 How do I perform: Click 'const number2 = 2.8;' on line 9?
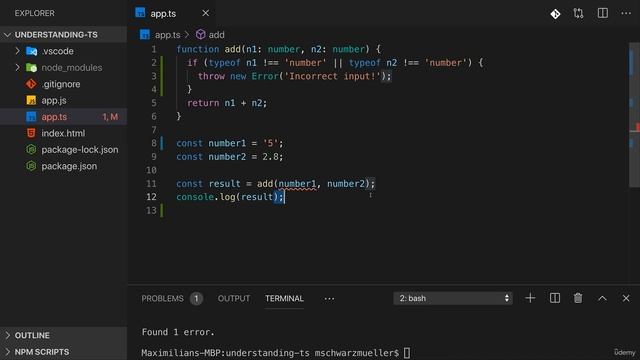[229, 157]
